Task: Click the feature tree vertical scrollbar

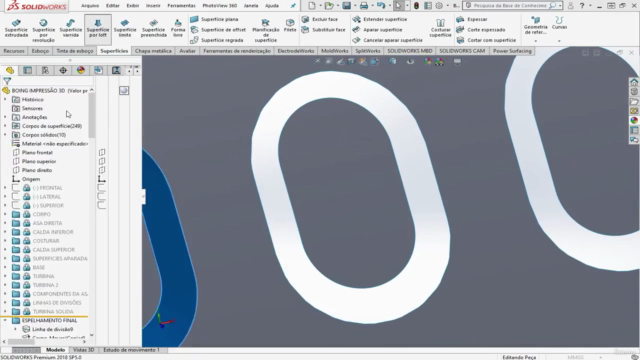Action: 92,115
